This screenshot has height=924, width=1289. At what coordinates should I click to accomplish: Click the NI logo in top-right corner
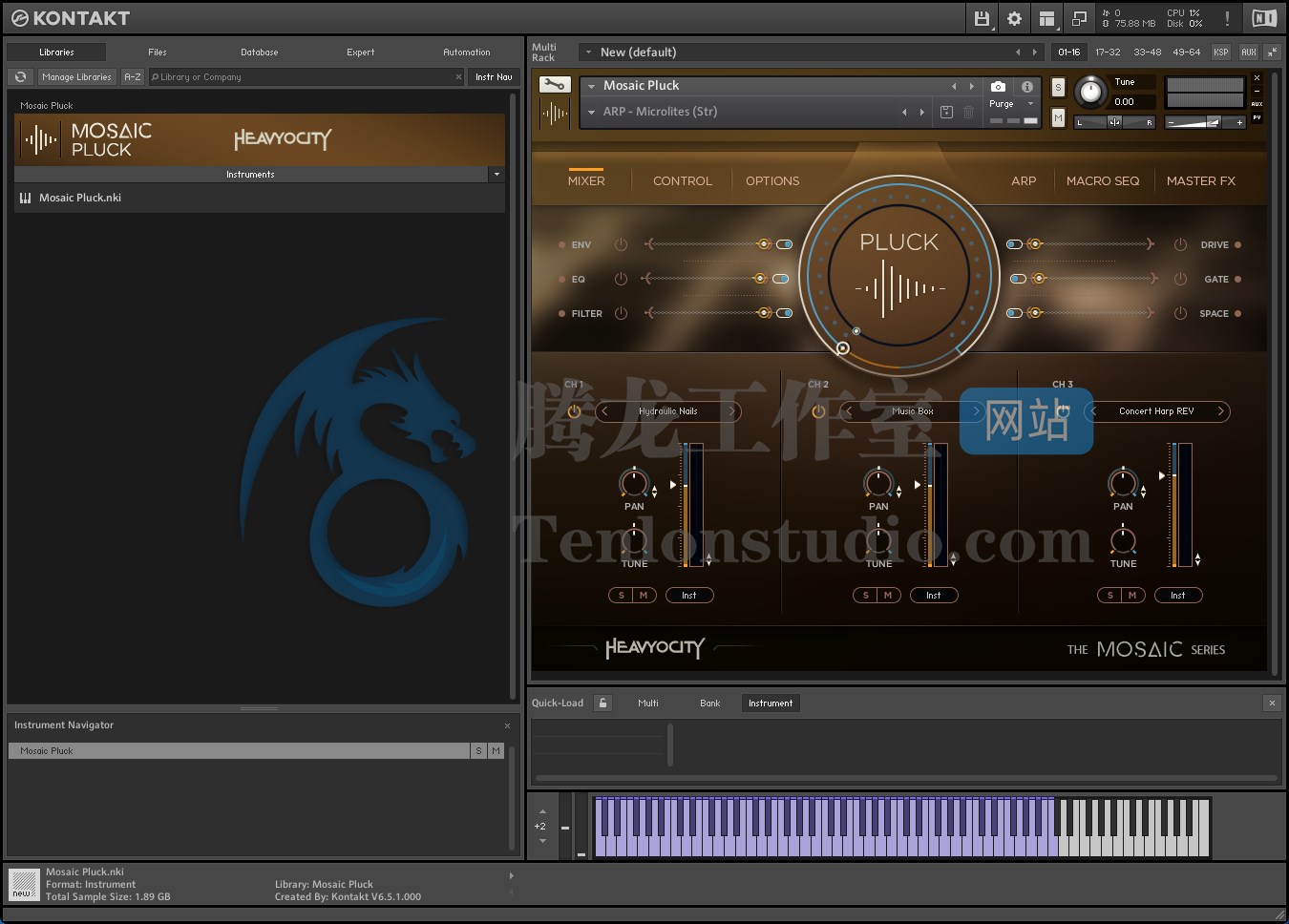[1264, 17]
